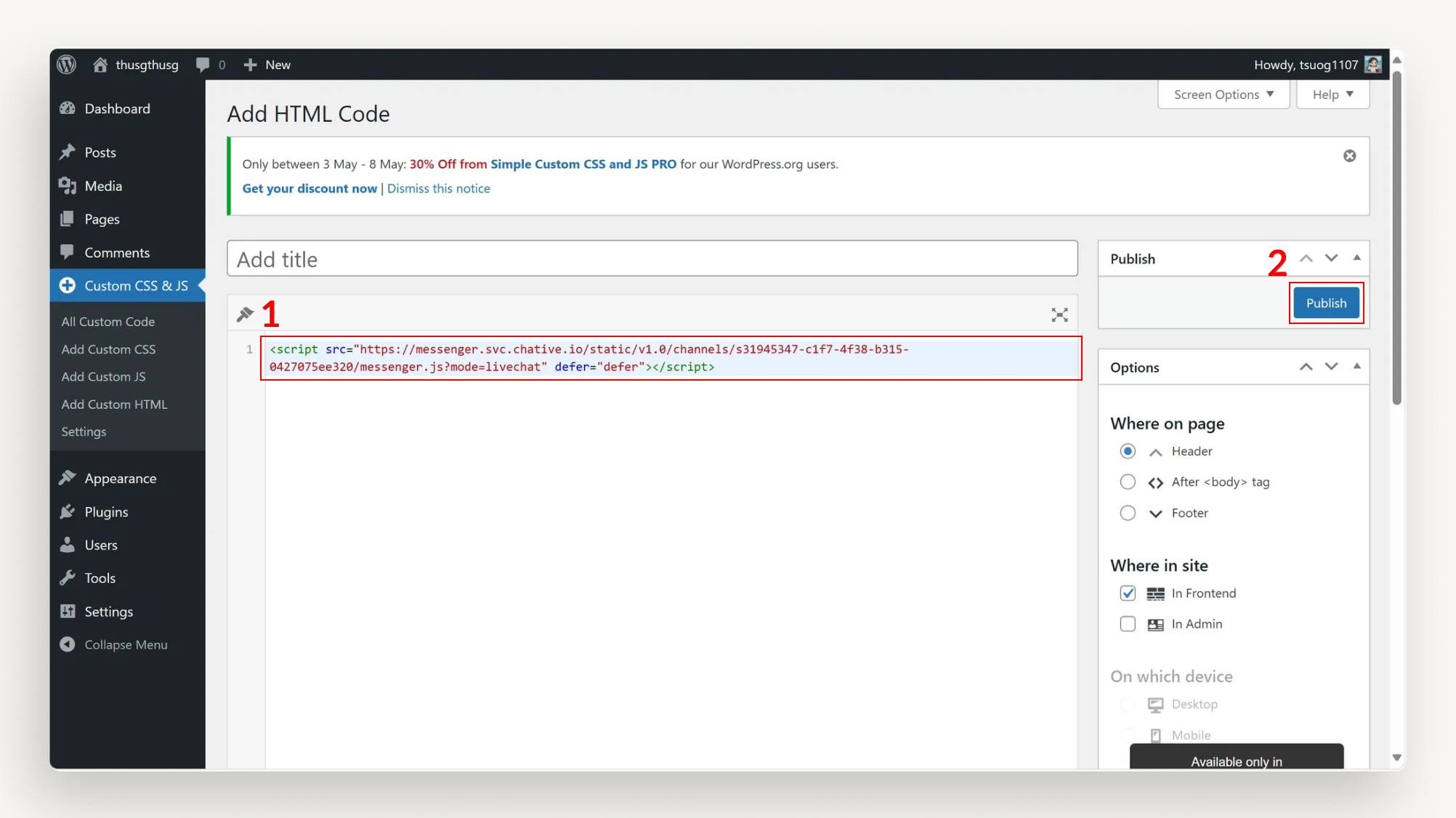Enable the In Admin checkbox

pos(1127,623)
